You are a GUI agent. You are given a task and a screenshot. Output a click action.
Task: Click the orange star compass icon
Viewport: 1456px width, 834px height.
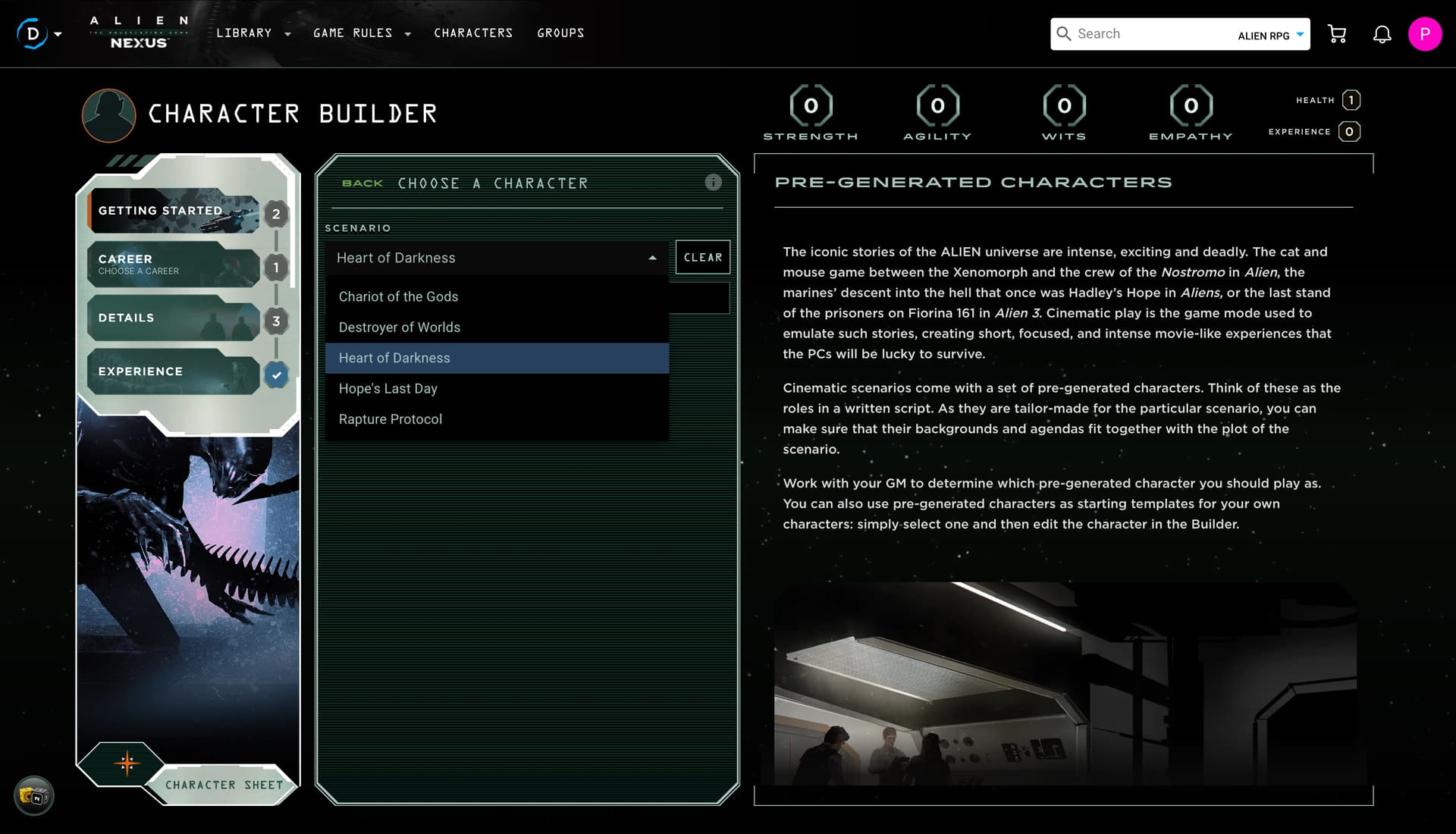tap(127, 763)
